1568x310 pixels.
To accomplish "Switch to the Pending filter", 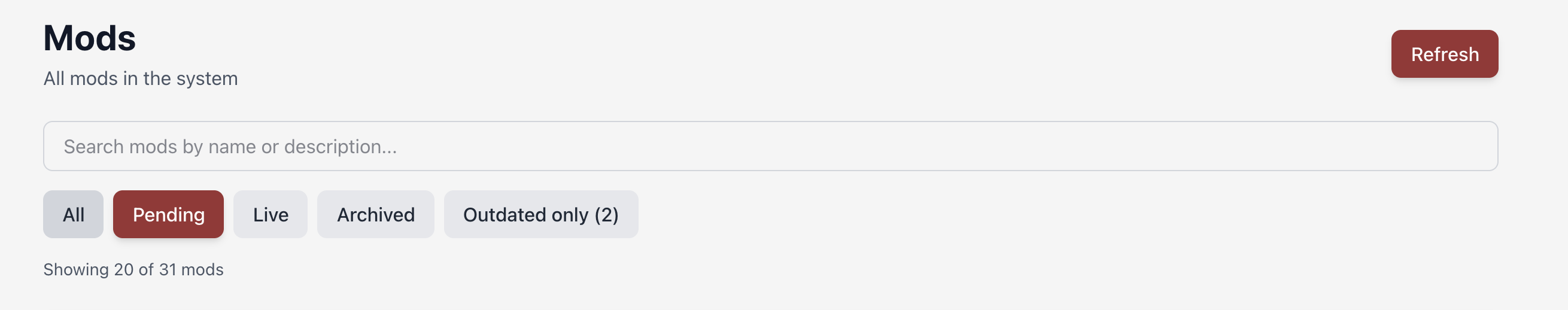I will click(168, 214).
